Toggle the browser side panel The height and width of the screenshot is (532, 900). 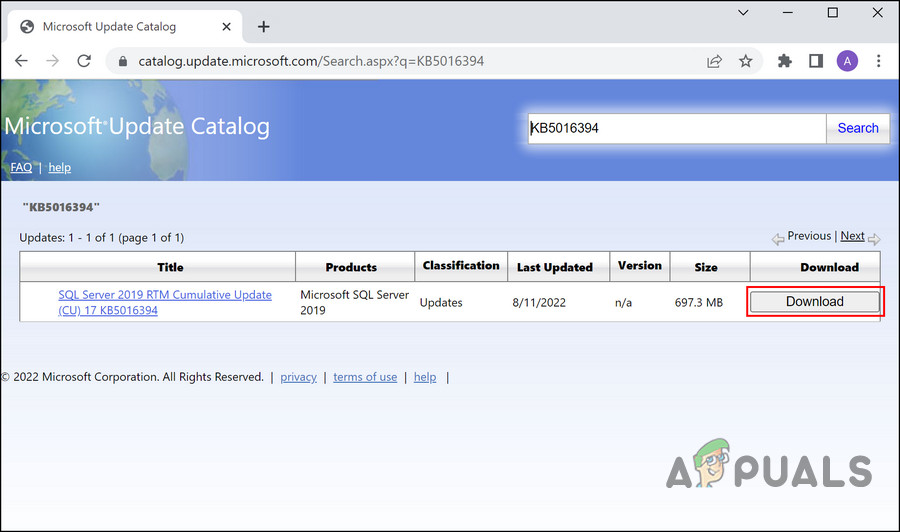816,61
